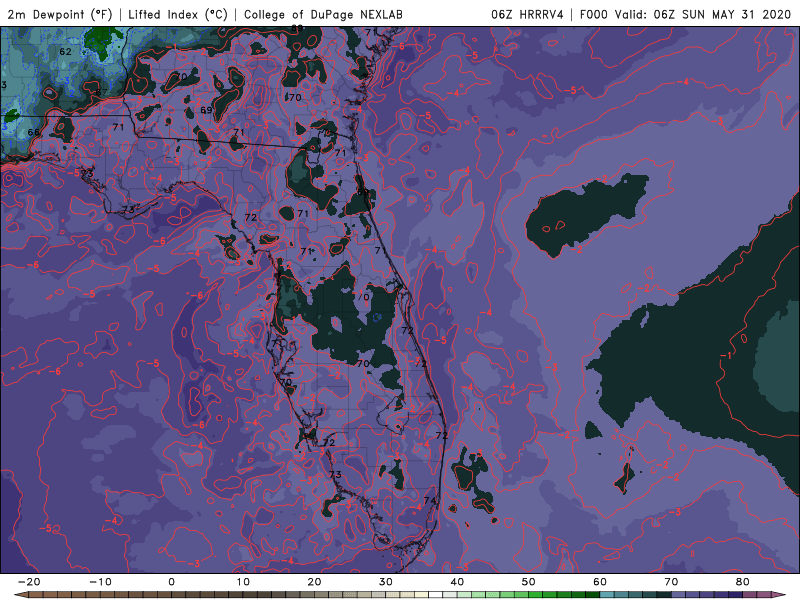
Task: Click the "2m Dewpoint (°F)" title text
Action: pos(60,14)
